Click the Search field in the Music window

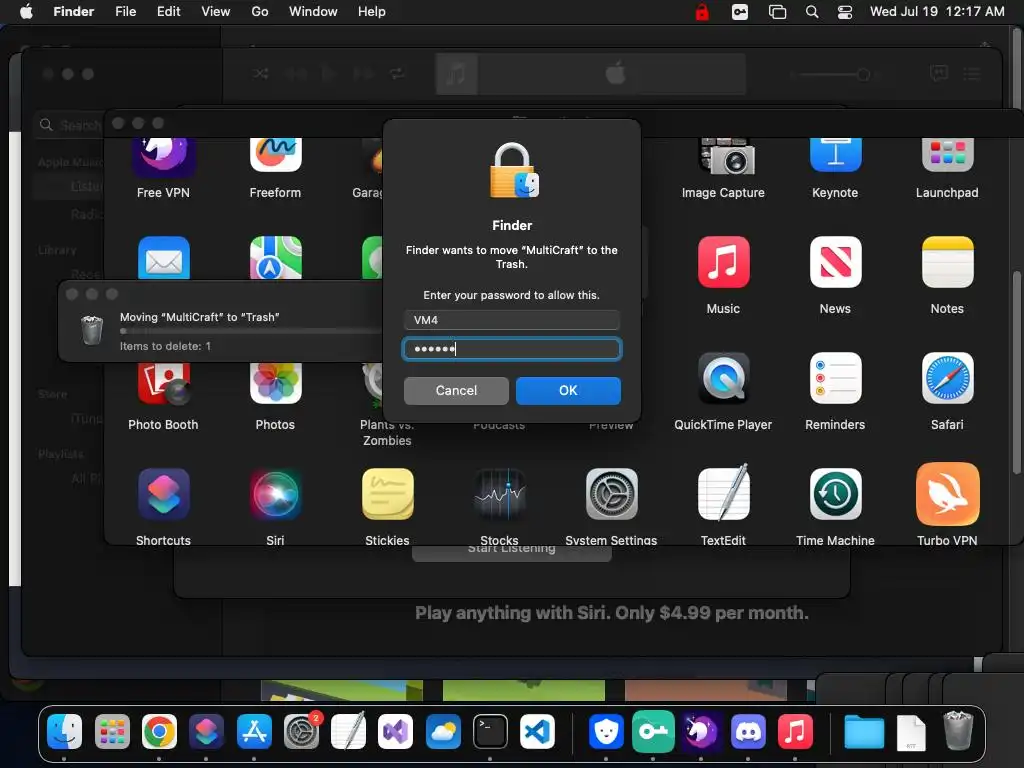pos(71,125)
